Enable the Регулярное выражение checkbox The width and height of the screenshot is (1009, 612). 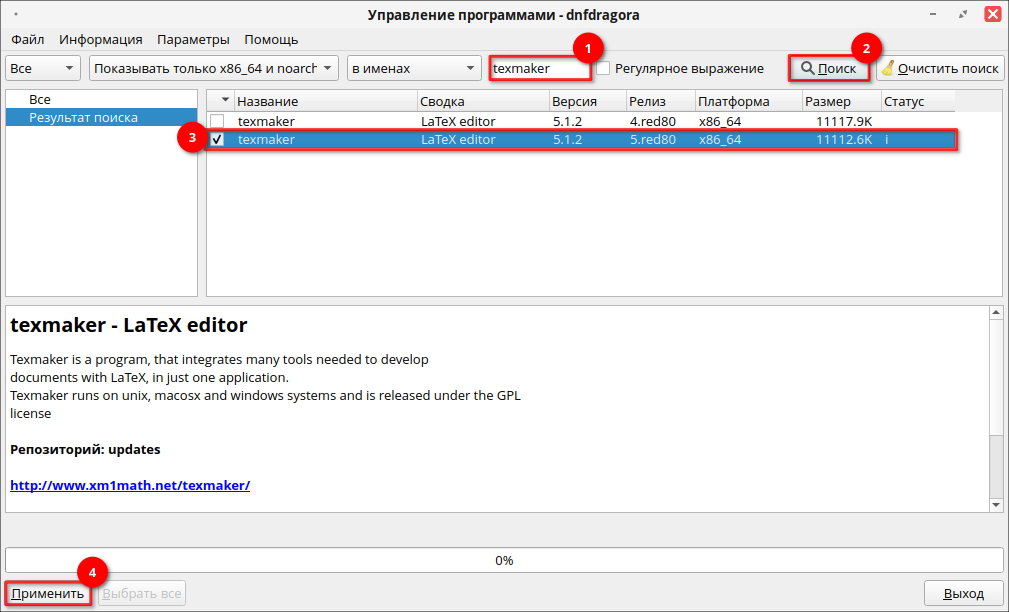pyautogui.click(x=603, y=68)
